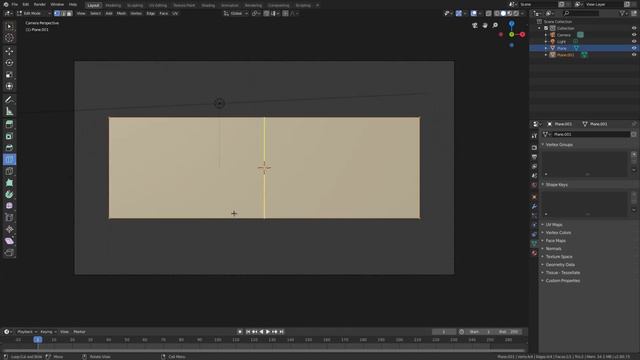The image size is (640, 360).
Task: Jump to the timeline end frame
Action: 282,332
